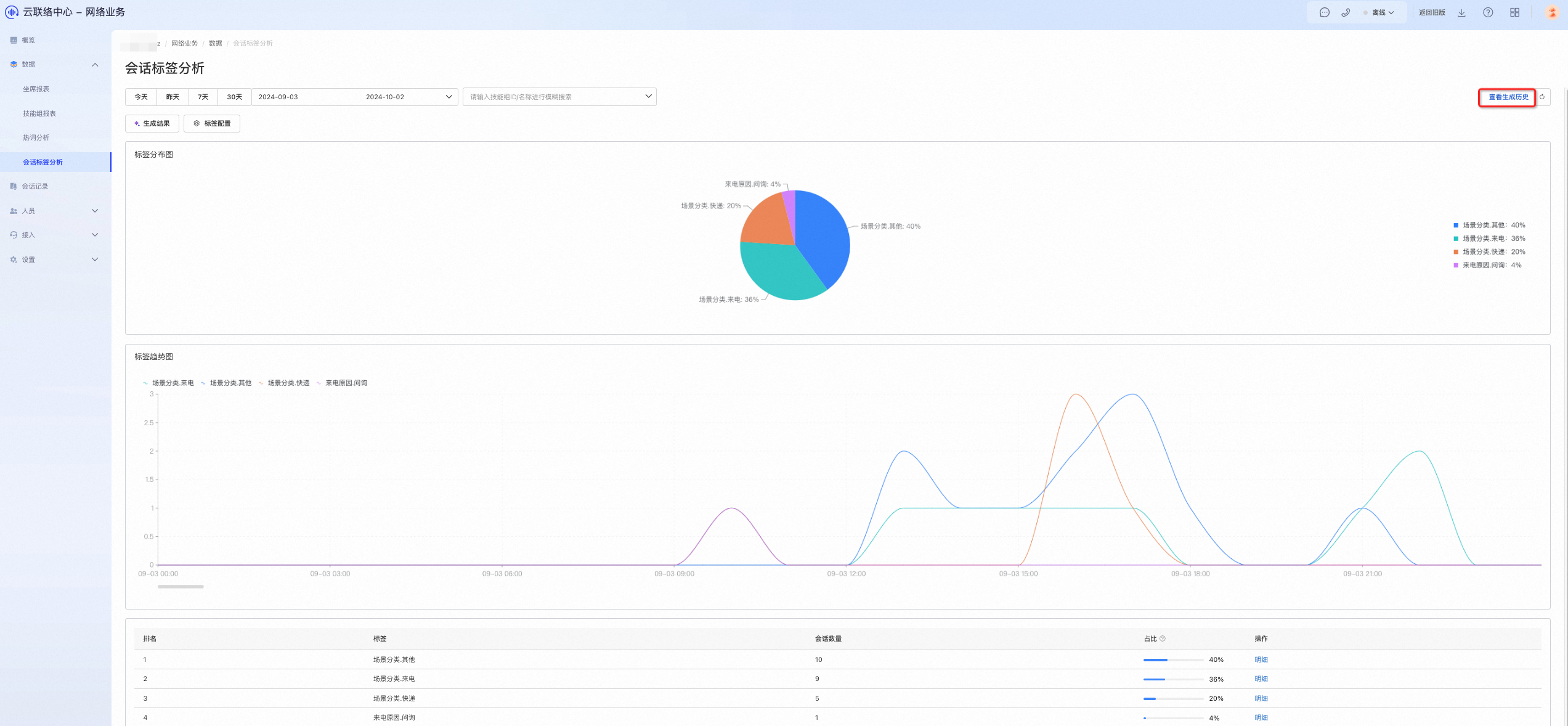Open 明细 for 场景分类.来电 row

click(1261, 679)
